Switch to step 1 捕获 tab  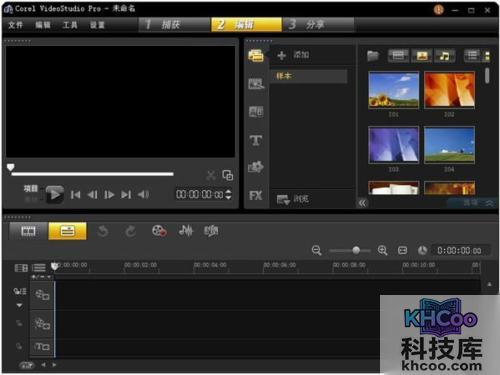174,24
